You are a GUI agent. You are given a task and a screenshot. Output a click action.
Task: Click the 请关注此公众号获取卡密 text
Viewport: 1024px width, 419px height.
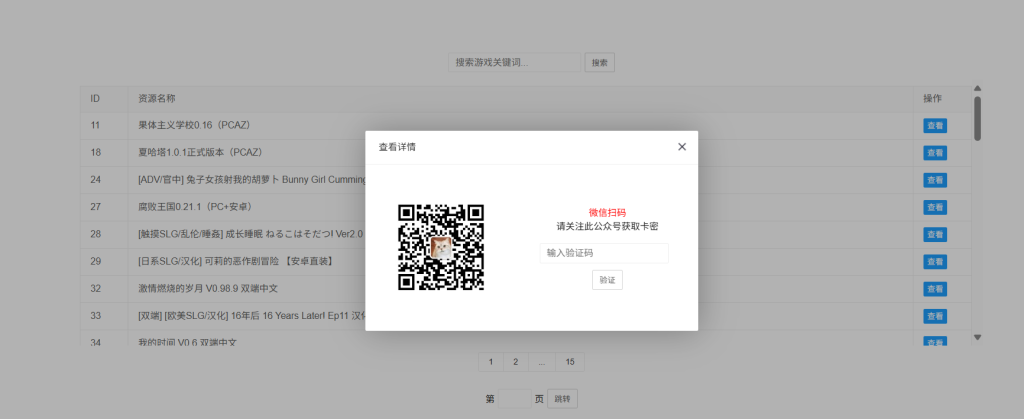tap(607, 226)
